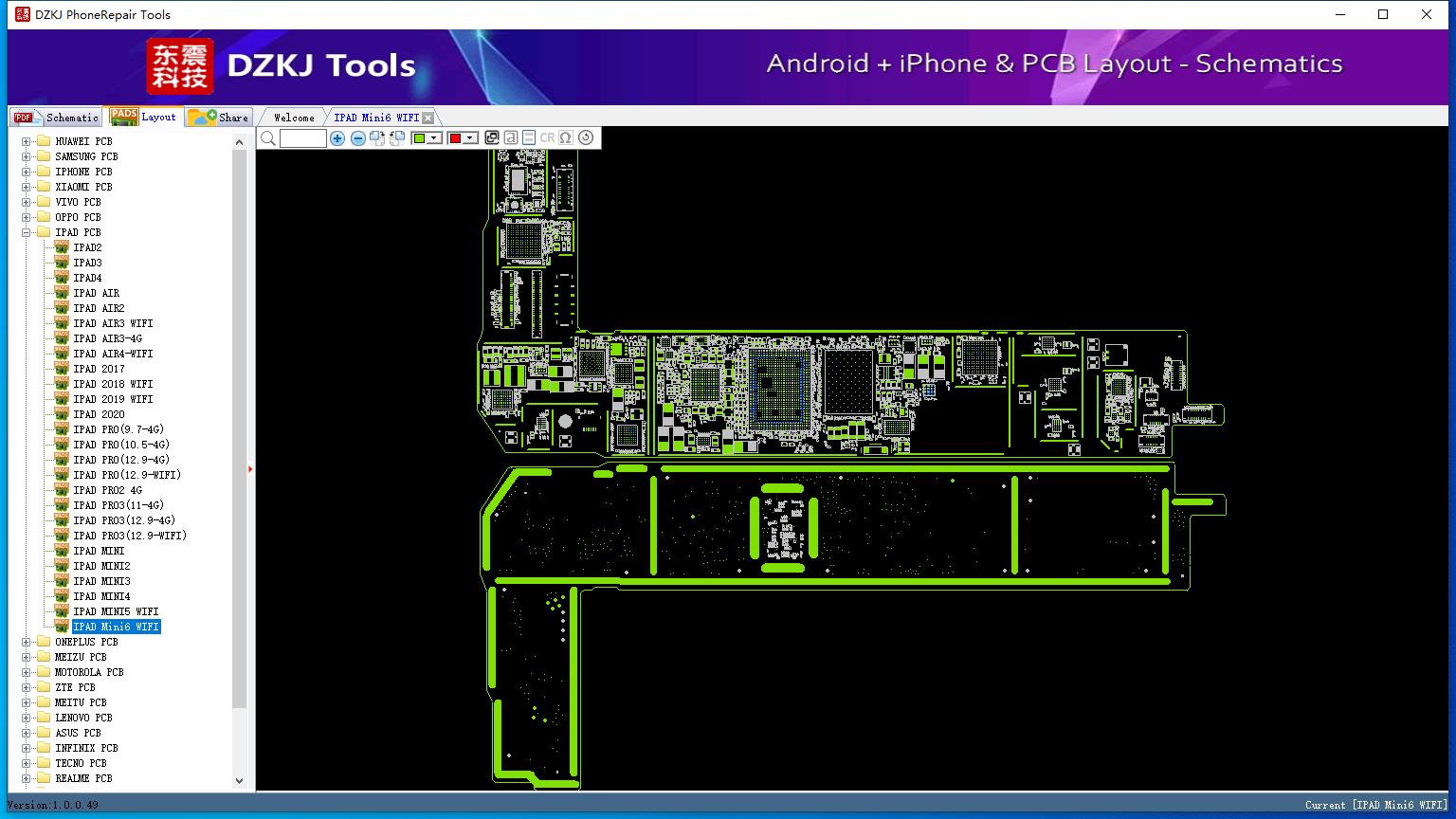Expand the VIVO PCB folder

[x=27, y=202]
